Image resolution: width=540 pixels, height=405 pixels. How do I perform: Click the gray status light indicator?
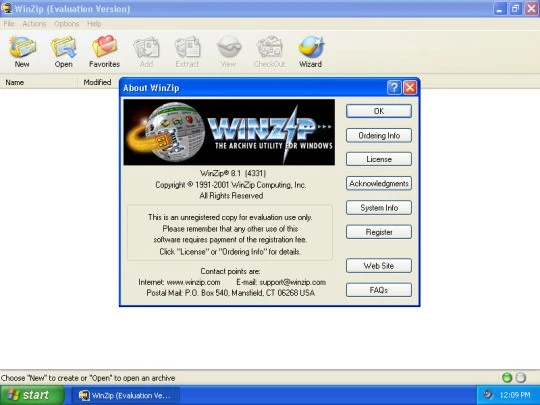click(521, 378)
